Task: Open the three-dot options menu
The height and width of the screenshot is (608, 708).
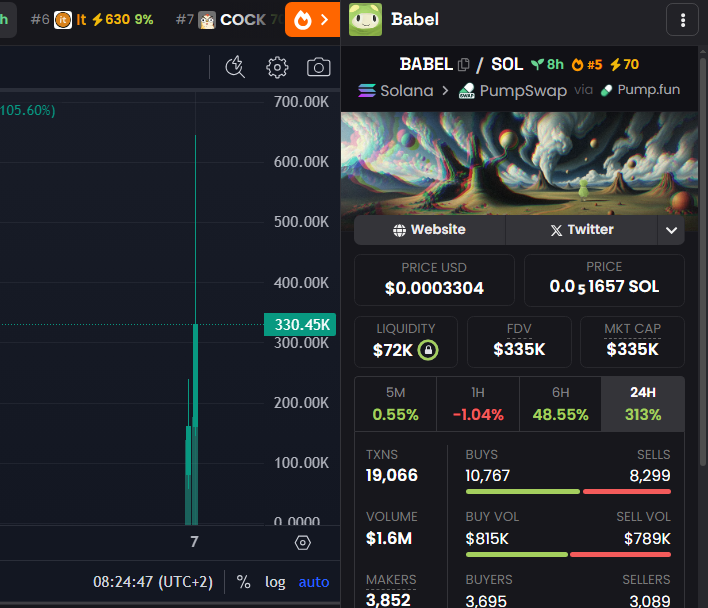Action: pos(683,20)
